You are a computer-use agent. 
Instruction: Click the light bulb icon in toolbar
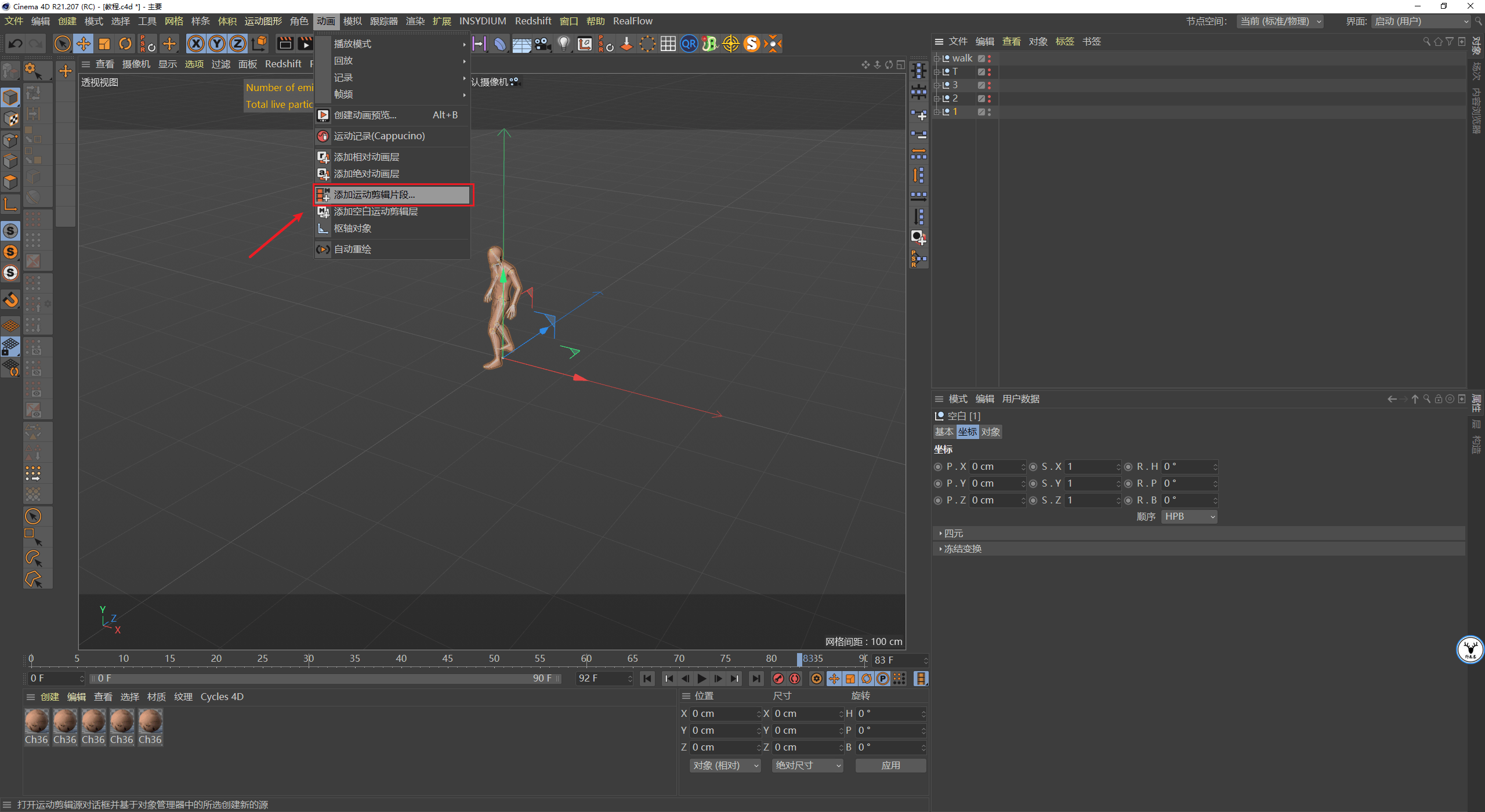click(x=563, y=43)
